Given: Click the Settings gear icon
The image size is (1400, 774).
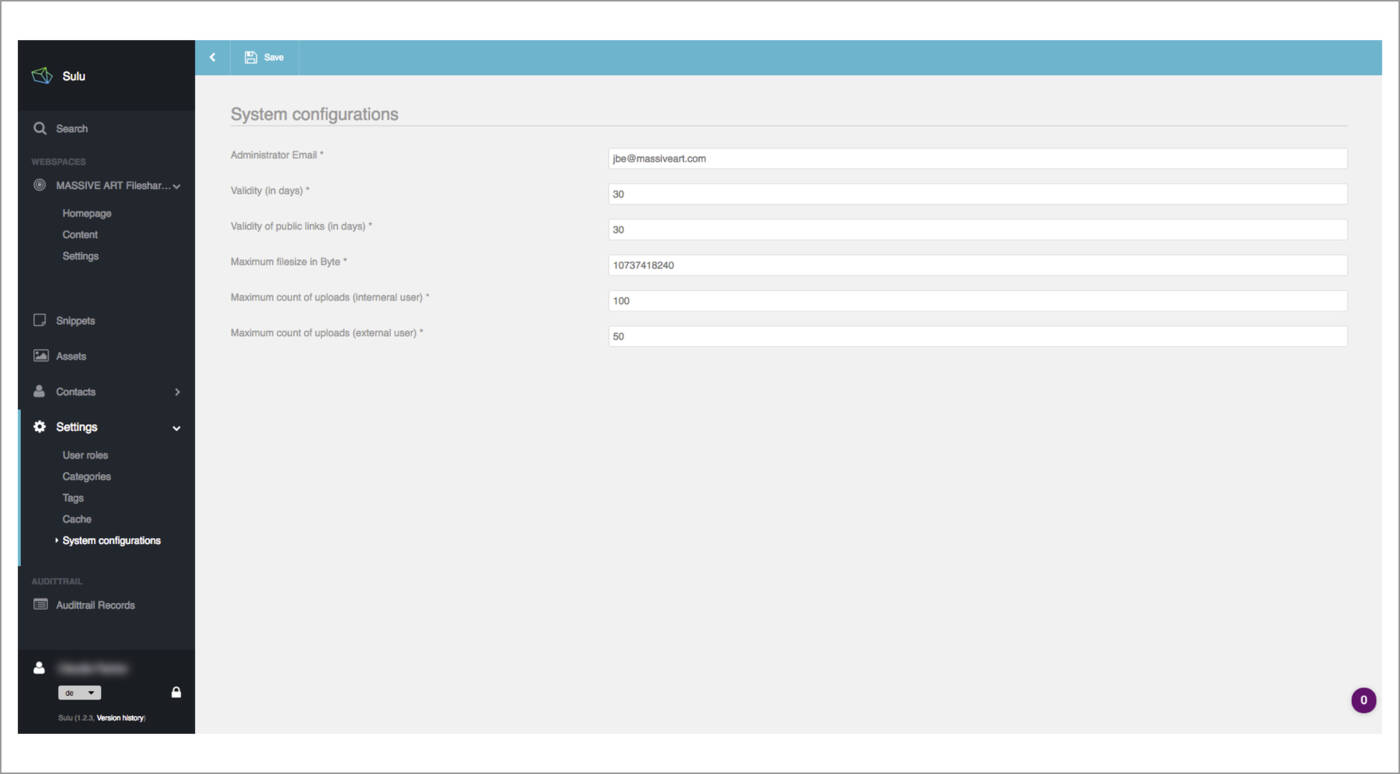Looking at the screenshot, I should (40, 427).
